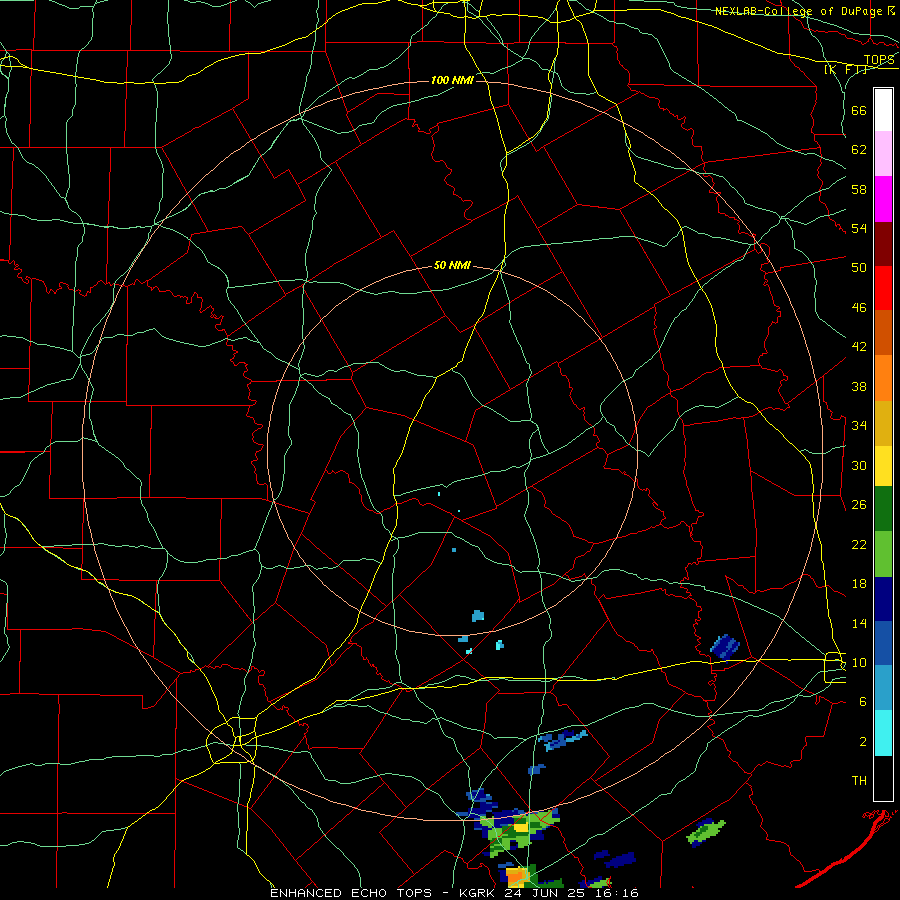Click the legend value 50
Screen dimensions: 900x900
pos(859,267)
